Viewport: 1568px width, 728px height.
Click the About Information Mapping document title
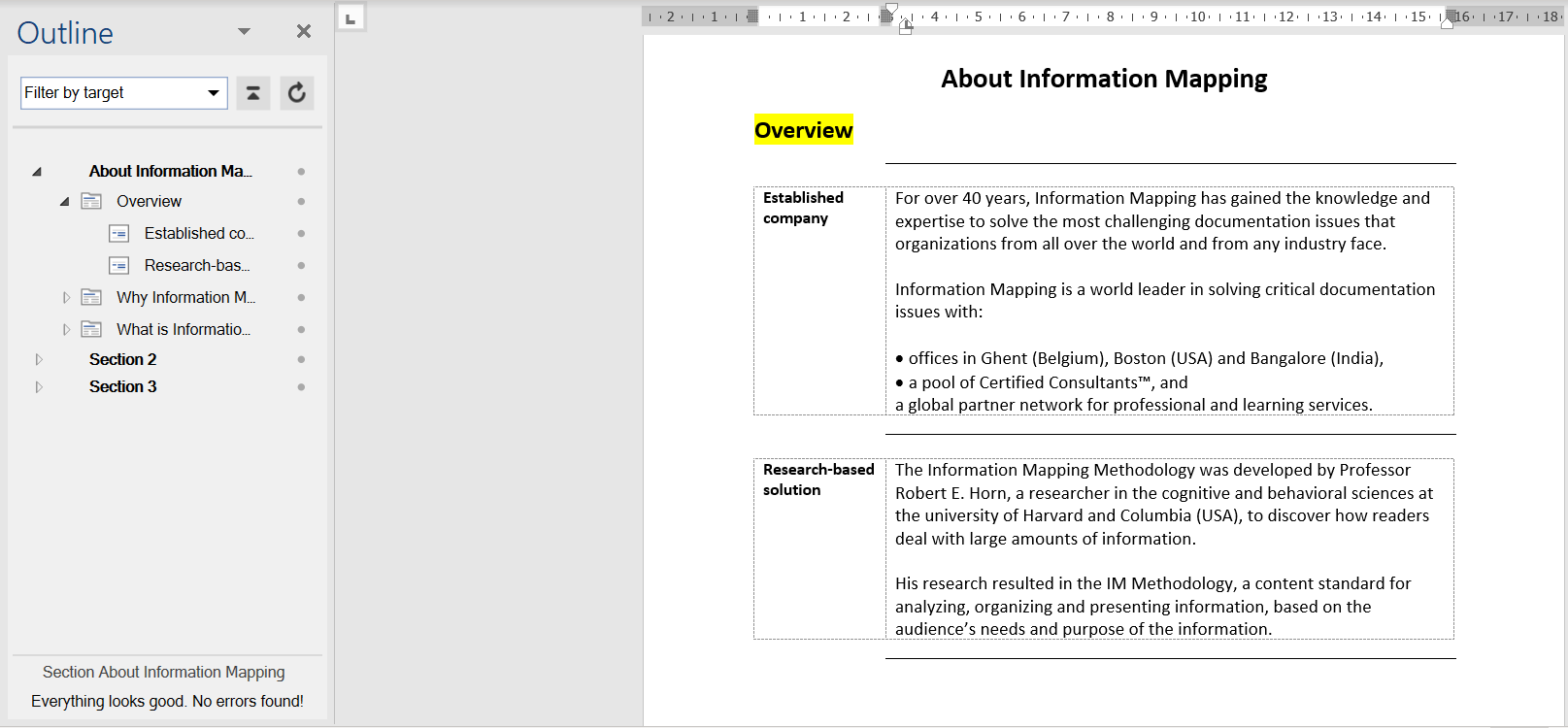point(1104,79)
